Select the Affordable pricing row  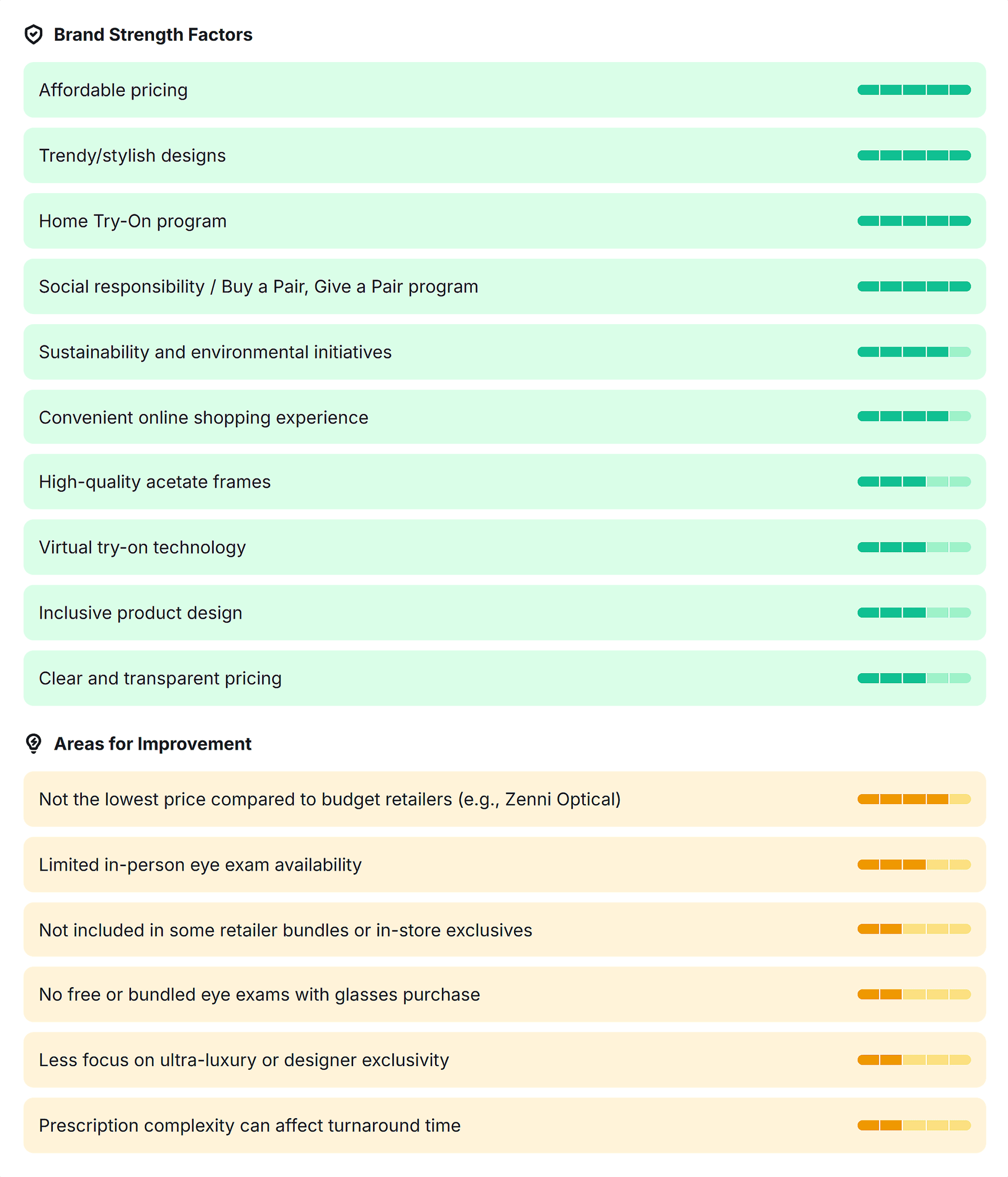coord(504,90)
